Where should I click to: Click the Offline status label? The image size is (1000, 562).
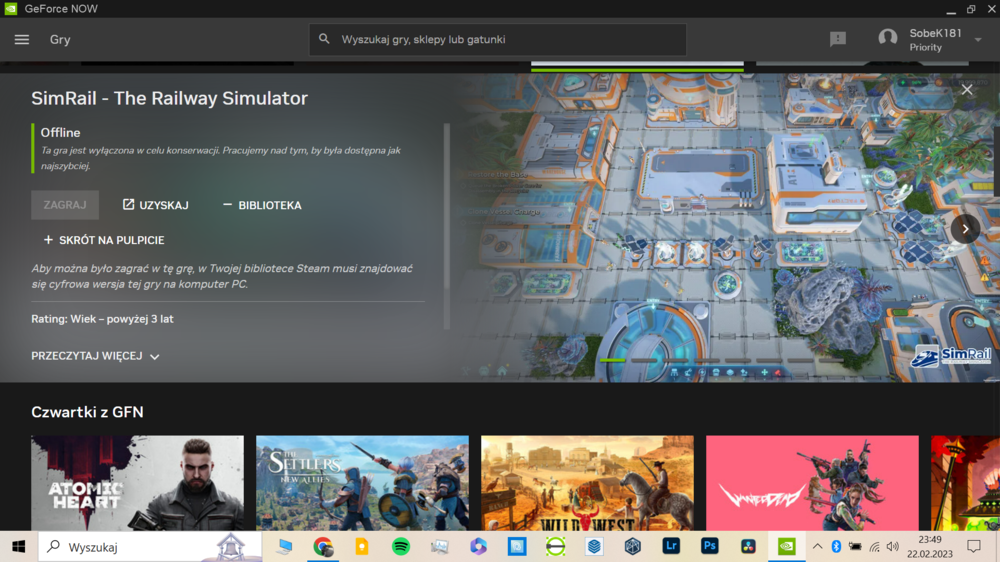[x=61, y=133]
